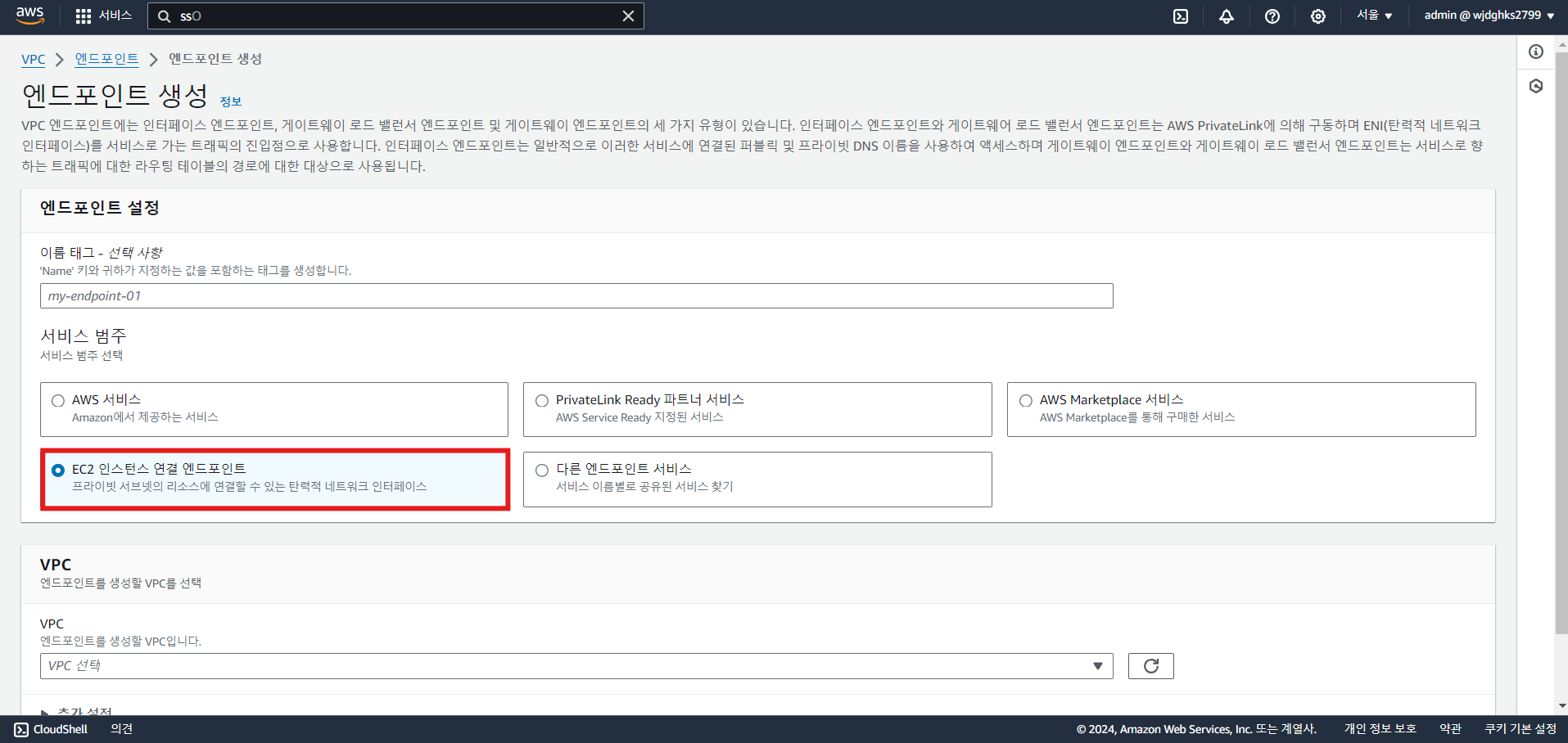Open the info panel icon on the right sidebar
The image size is (1568, 743).
pos(1536,52)
